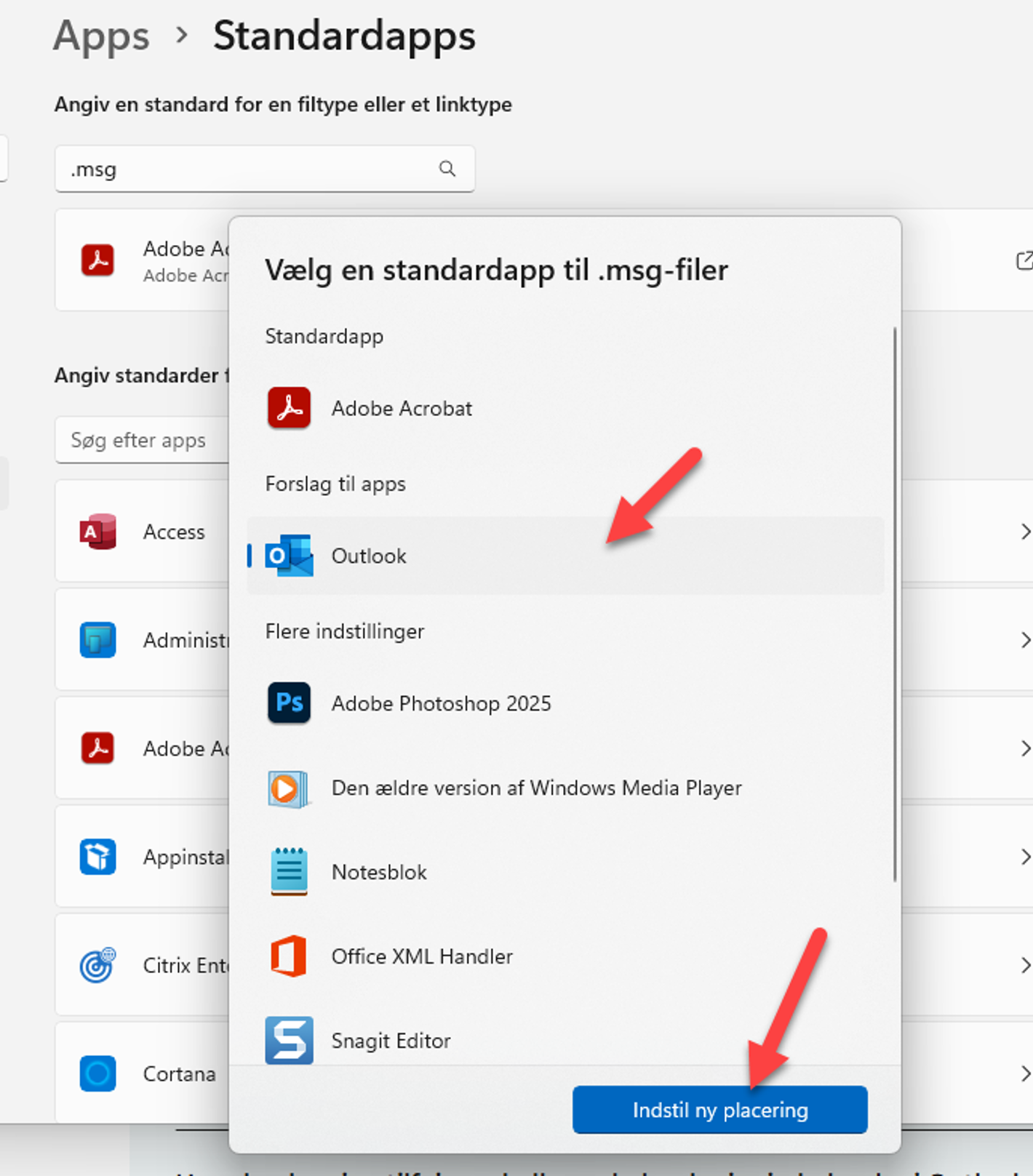This screenshot has width=1033, height=1176.
Task: Click the Administrative tools icon in the app list
Action: [97, 640]
